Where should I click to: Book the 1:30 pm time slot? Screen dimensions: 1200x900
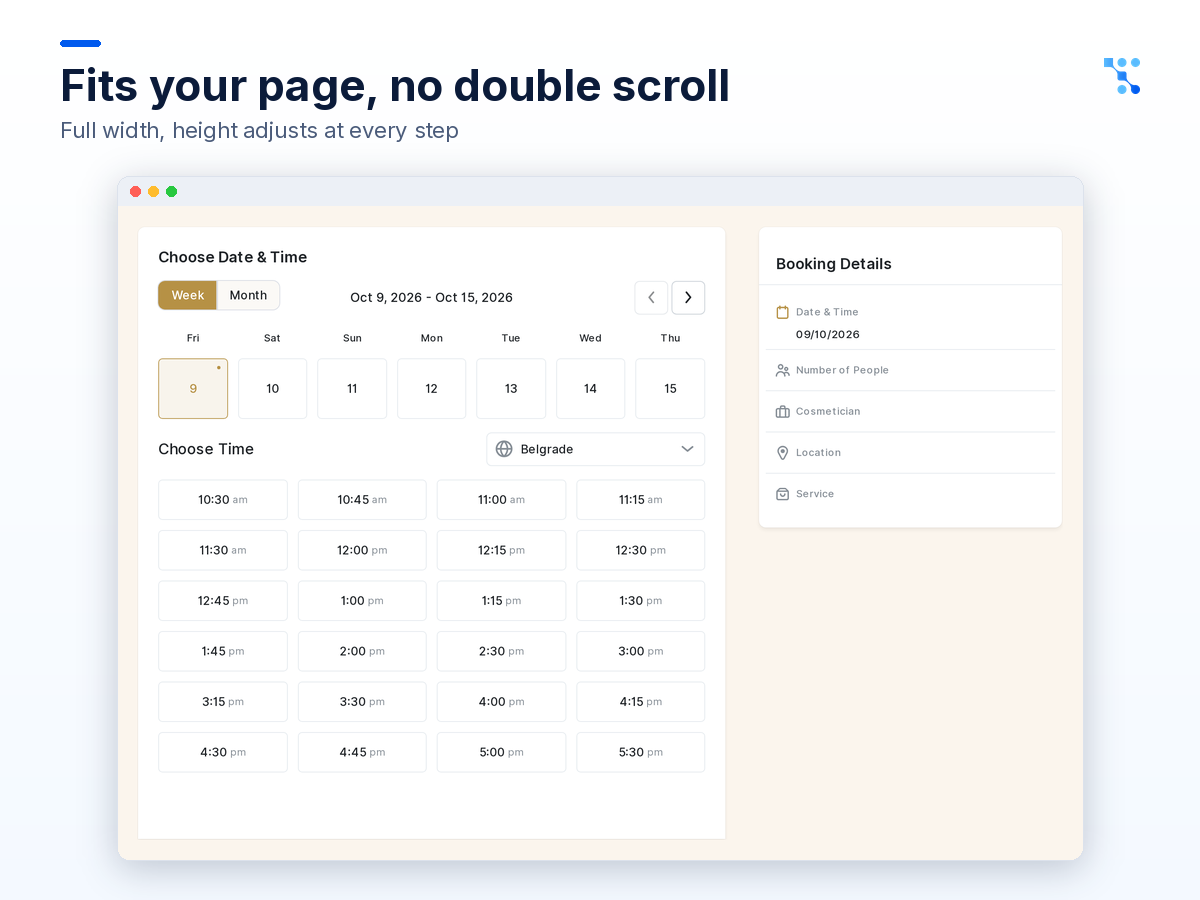click(640, 601)
